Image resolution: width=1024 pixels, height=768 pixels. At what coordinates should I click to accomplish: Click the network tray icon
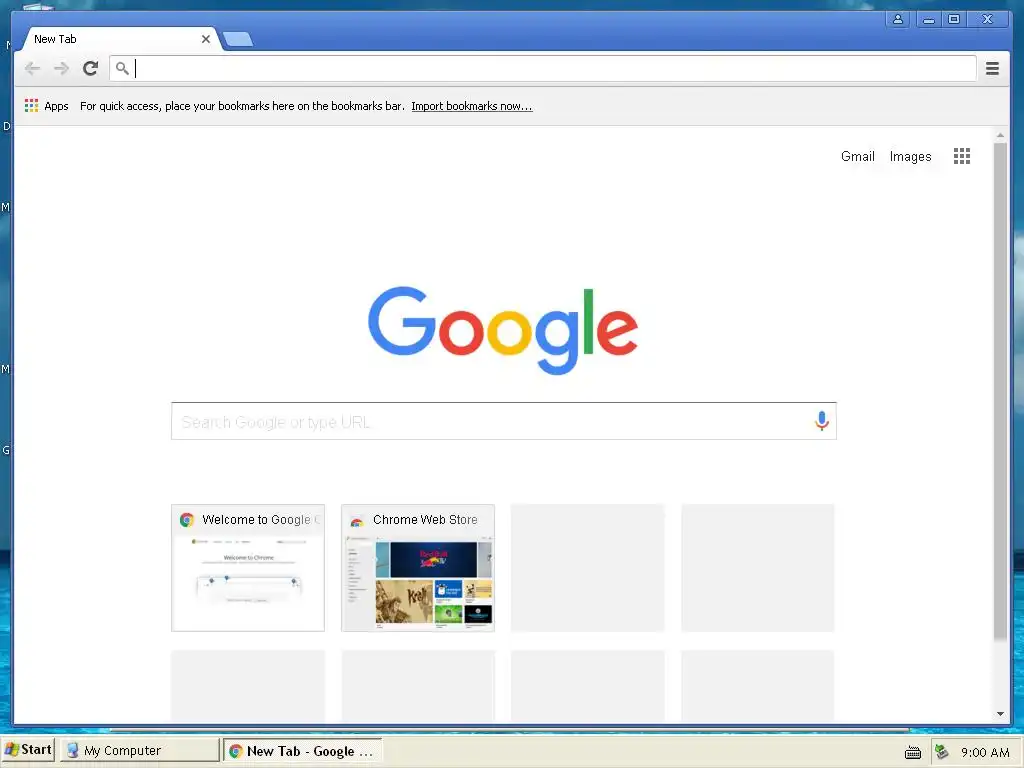coord(941,752)
